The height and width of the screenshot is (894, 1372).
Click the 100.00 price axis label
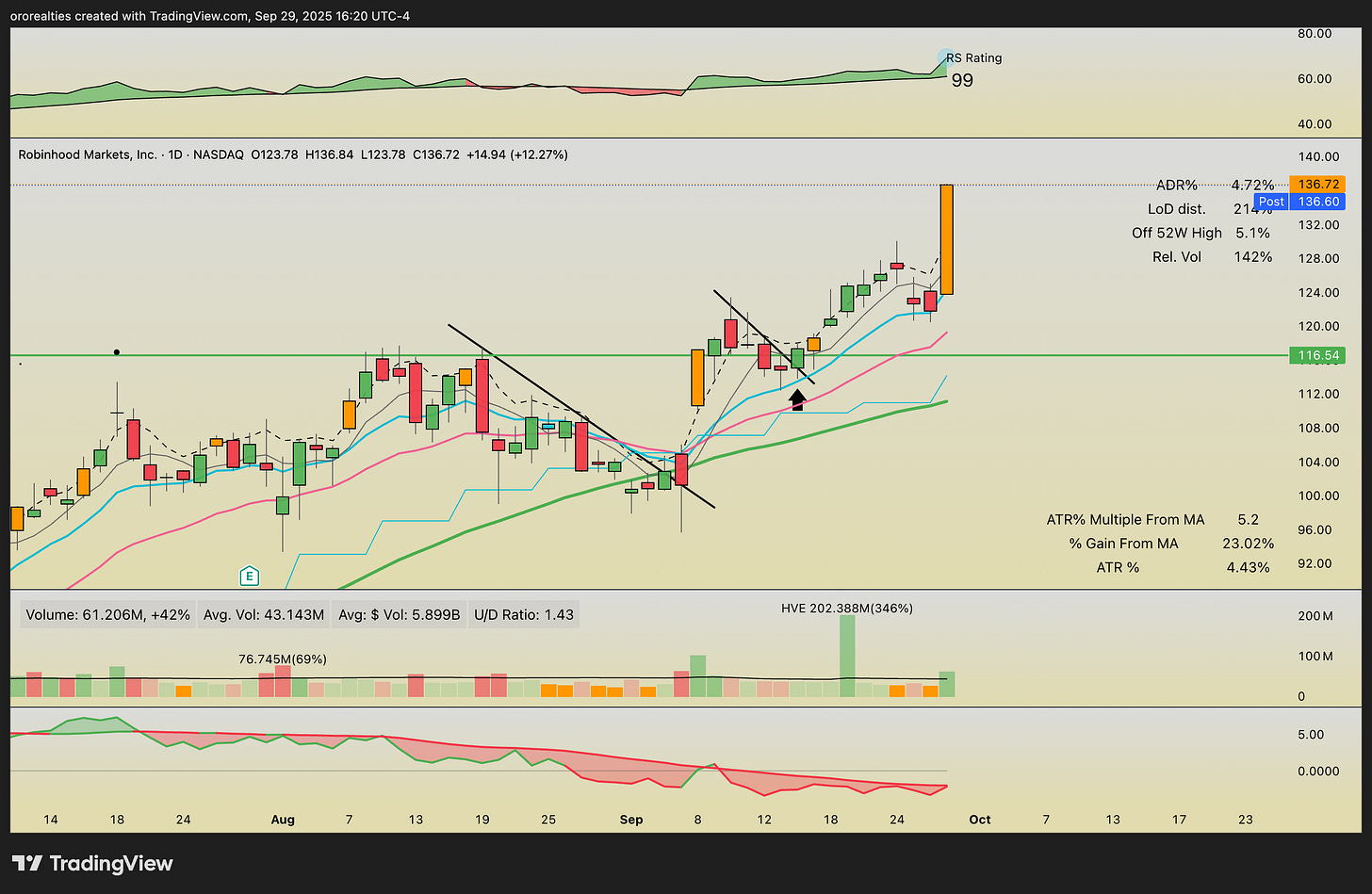coord(1319,496)
